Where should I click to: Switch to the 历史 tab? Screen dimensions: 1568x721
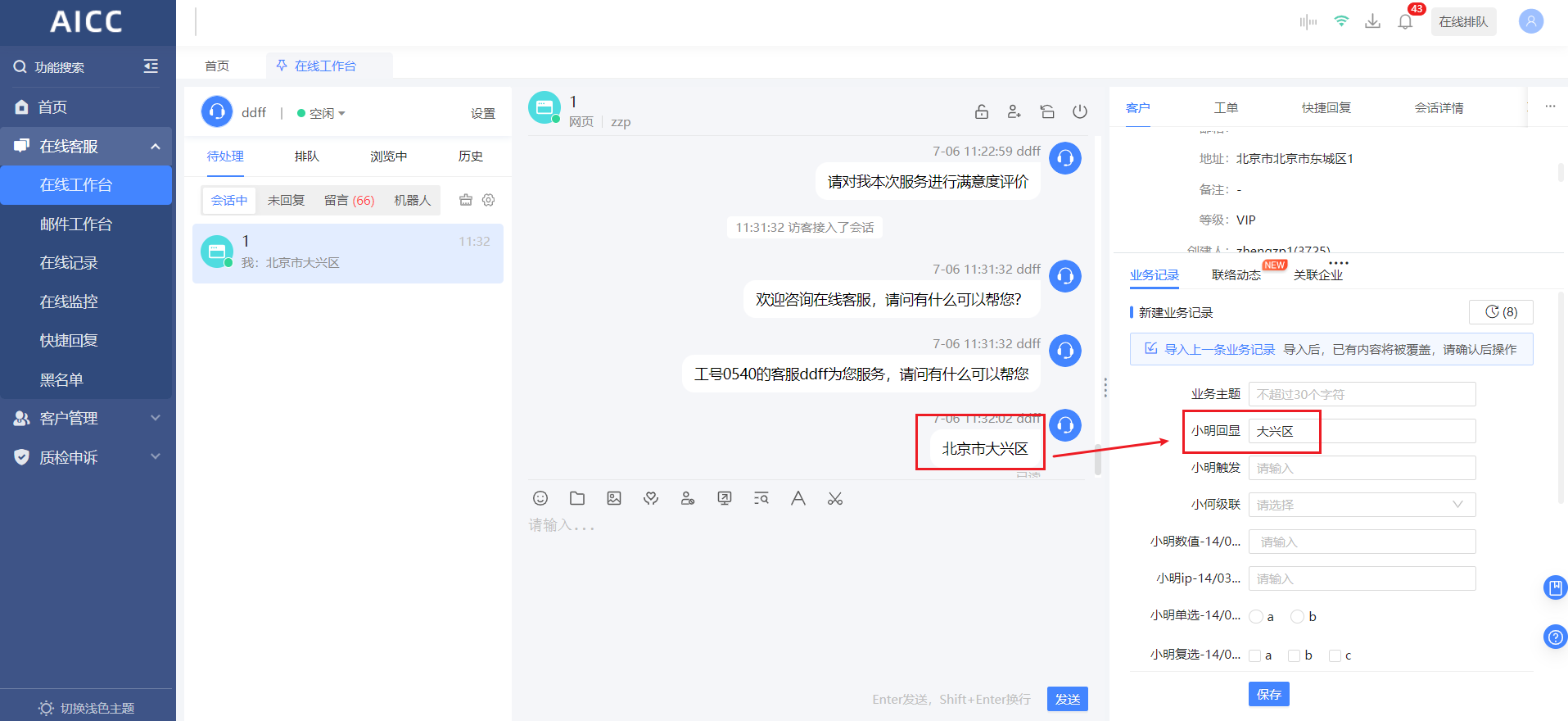pyautogui.click(x=471, y=156)
